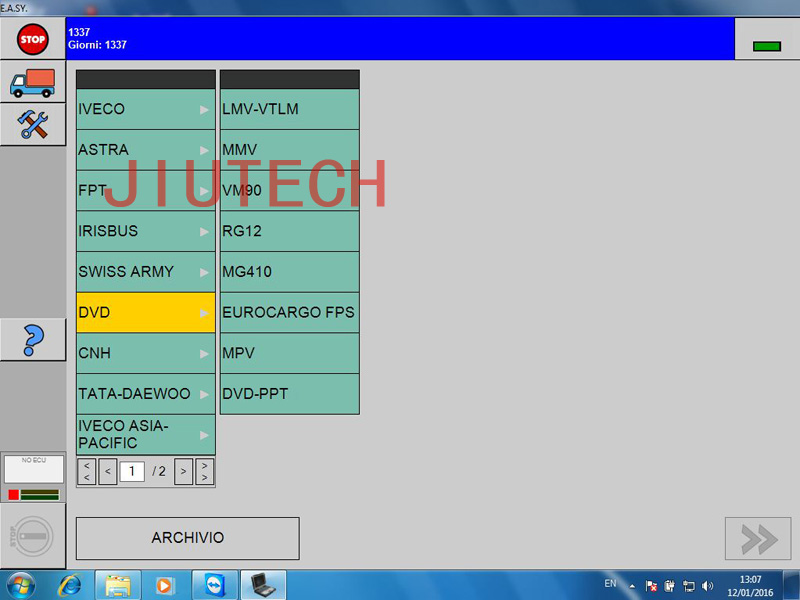Show hidden tray icons arrow
Image resolution: width=800 pixels, height=600 pixels.
(x=632, y=586)
